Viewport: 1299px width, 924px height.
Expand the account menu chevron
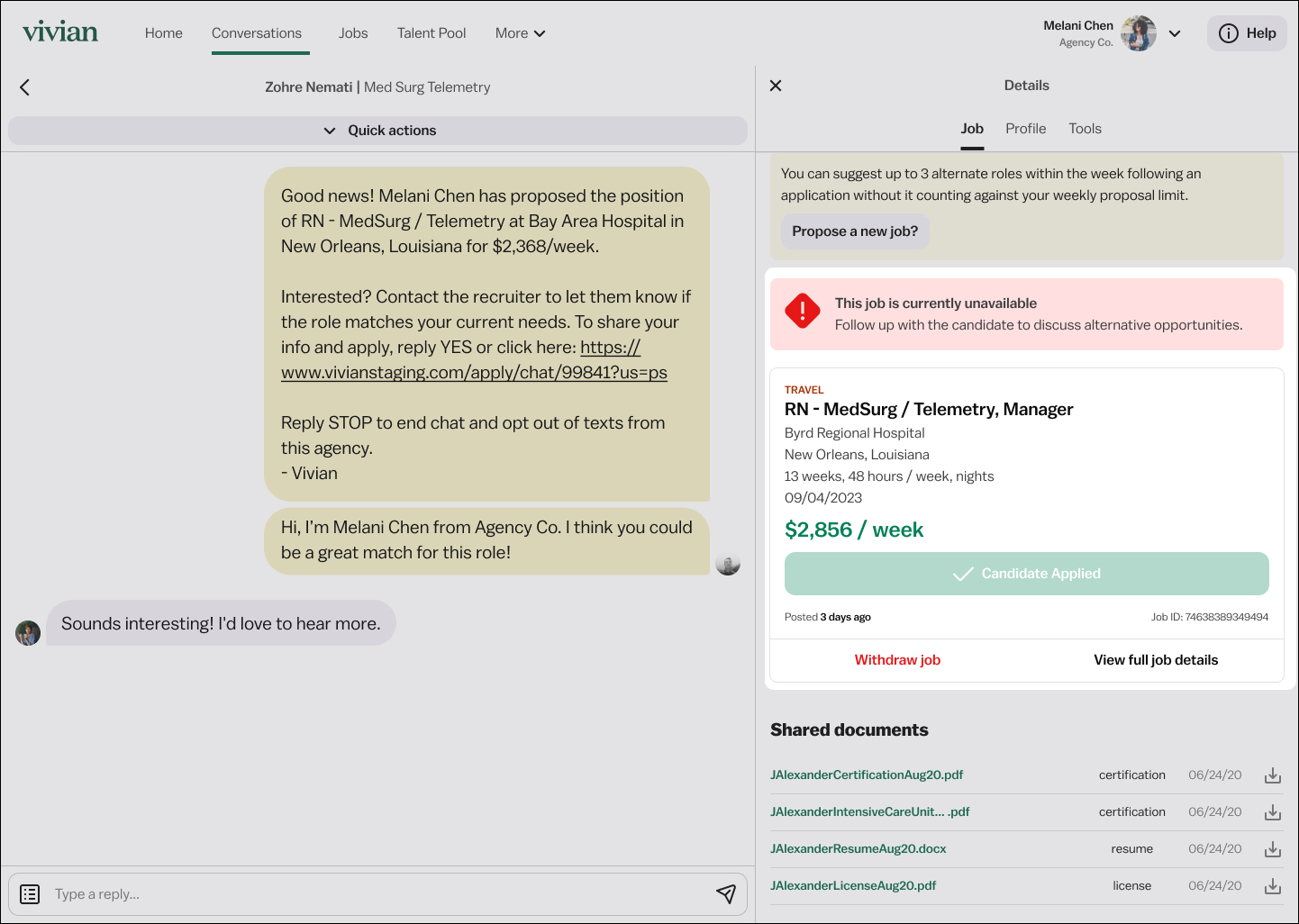point(1175,33)
